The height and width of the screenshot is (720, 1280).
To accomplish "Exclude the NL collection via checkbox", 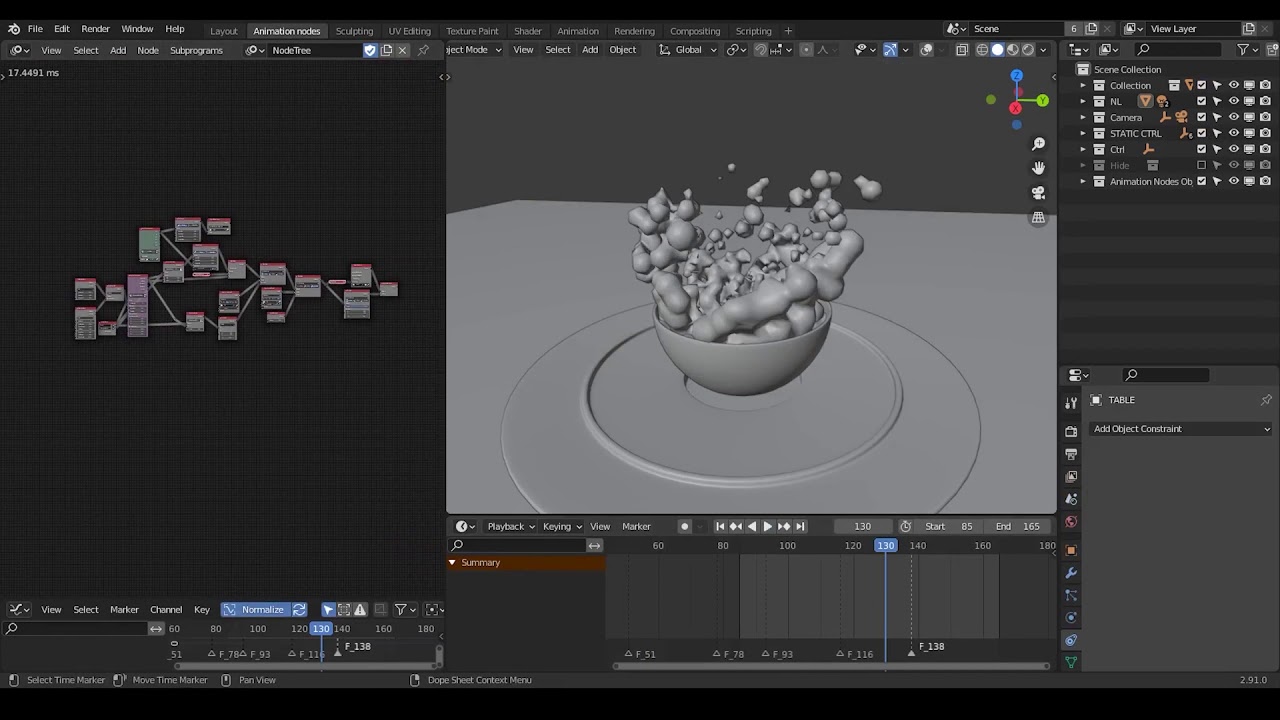I will (1202, 101).
